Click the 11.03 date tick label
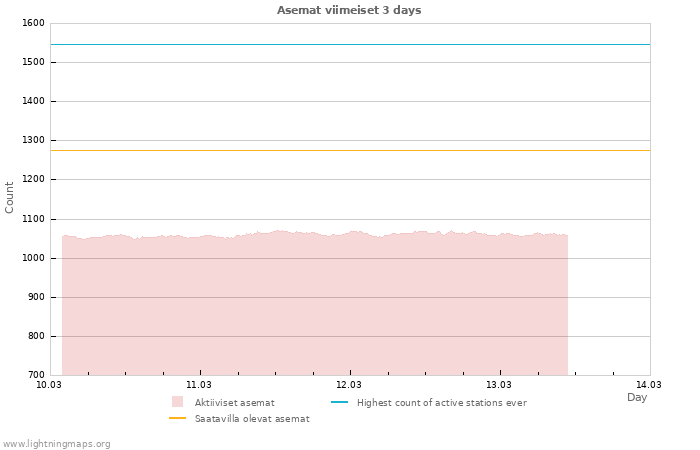 [x=199, y=384]
